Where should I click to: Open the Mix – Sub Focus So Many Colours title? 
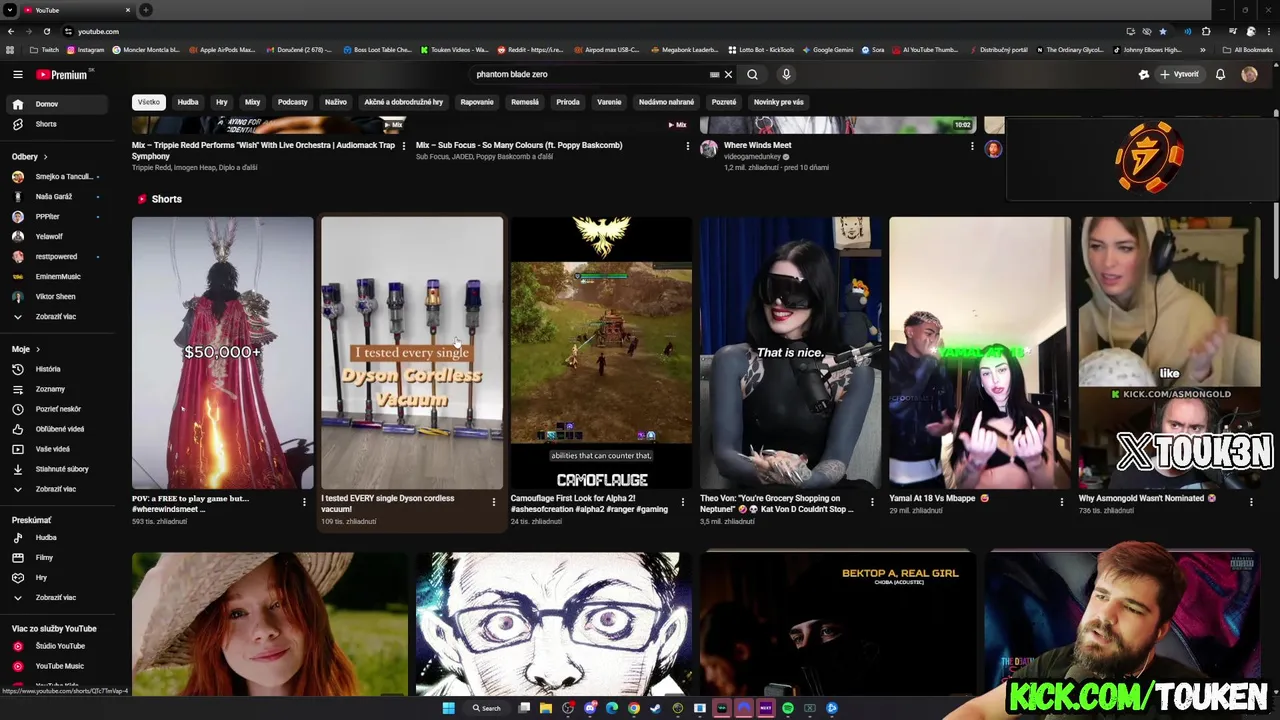[519, 145]
